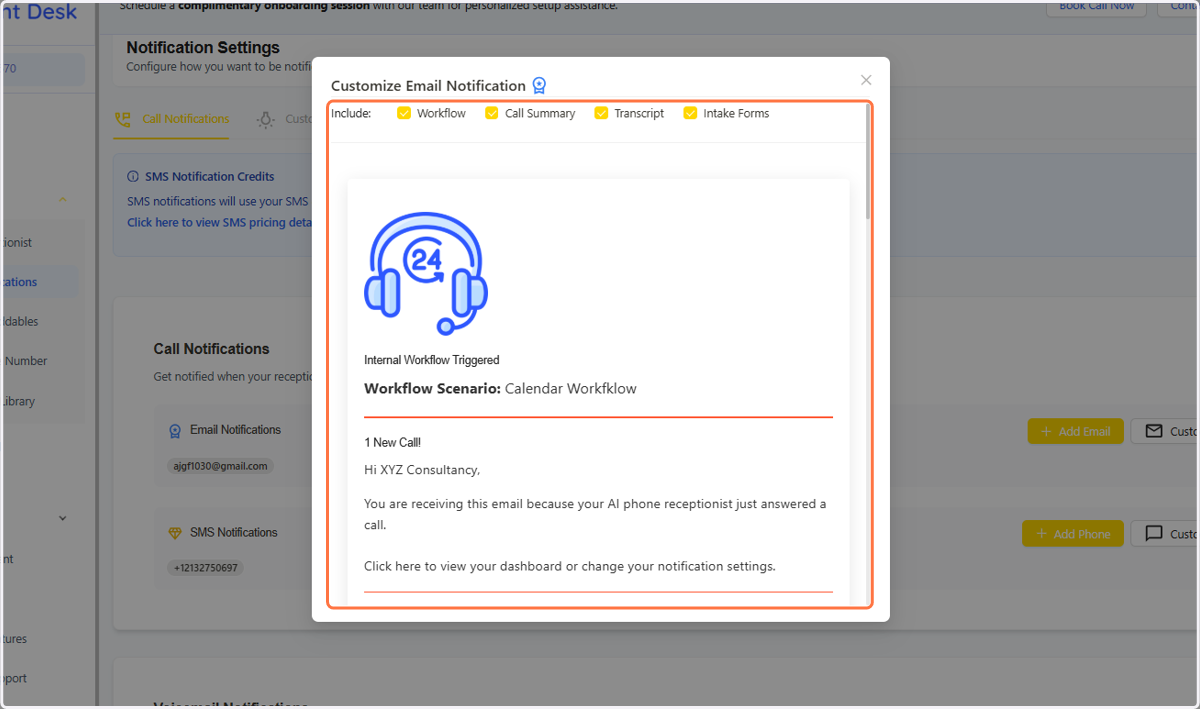The width and height of the screenshot is (1200, 709).
Task: Click the Add Phone button
Action: click(x=1072, y=533)
